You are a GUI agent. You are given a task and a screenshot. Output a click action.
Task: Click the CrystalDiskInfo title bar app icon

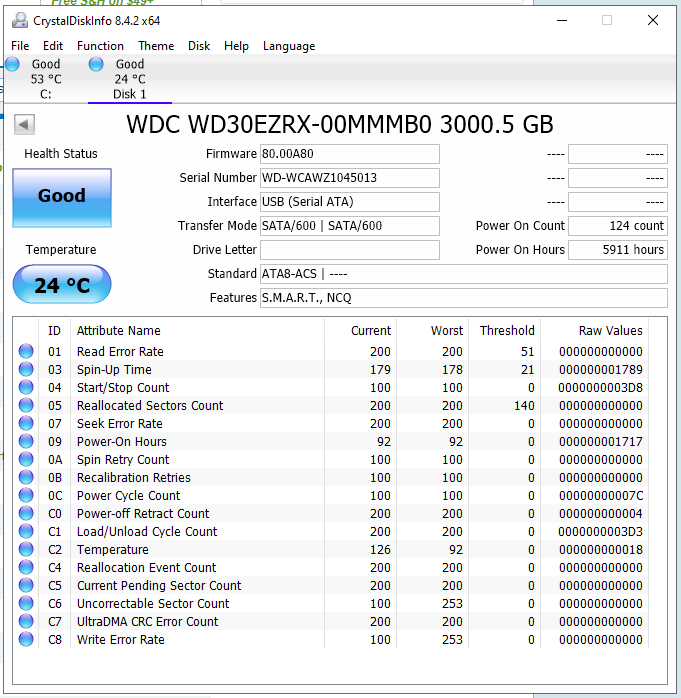[19, 21]
